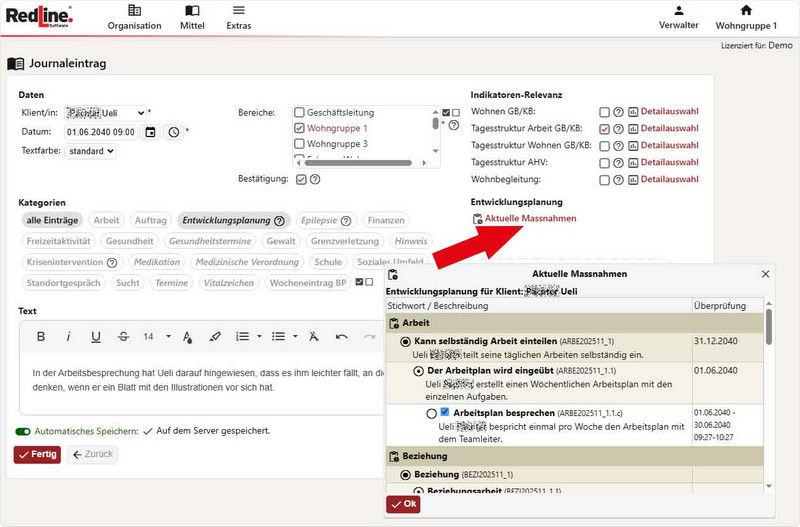Open the Extras menu

(238, 16)
